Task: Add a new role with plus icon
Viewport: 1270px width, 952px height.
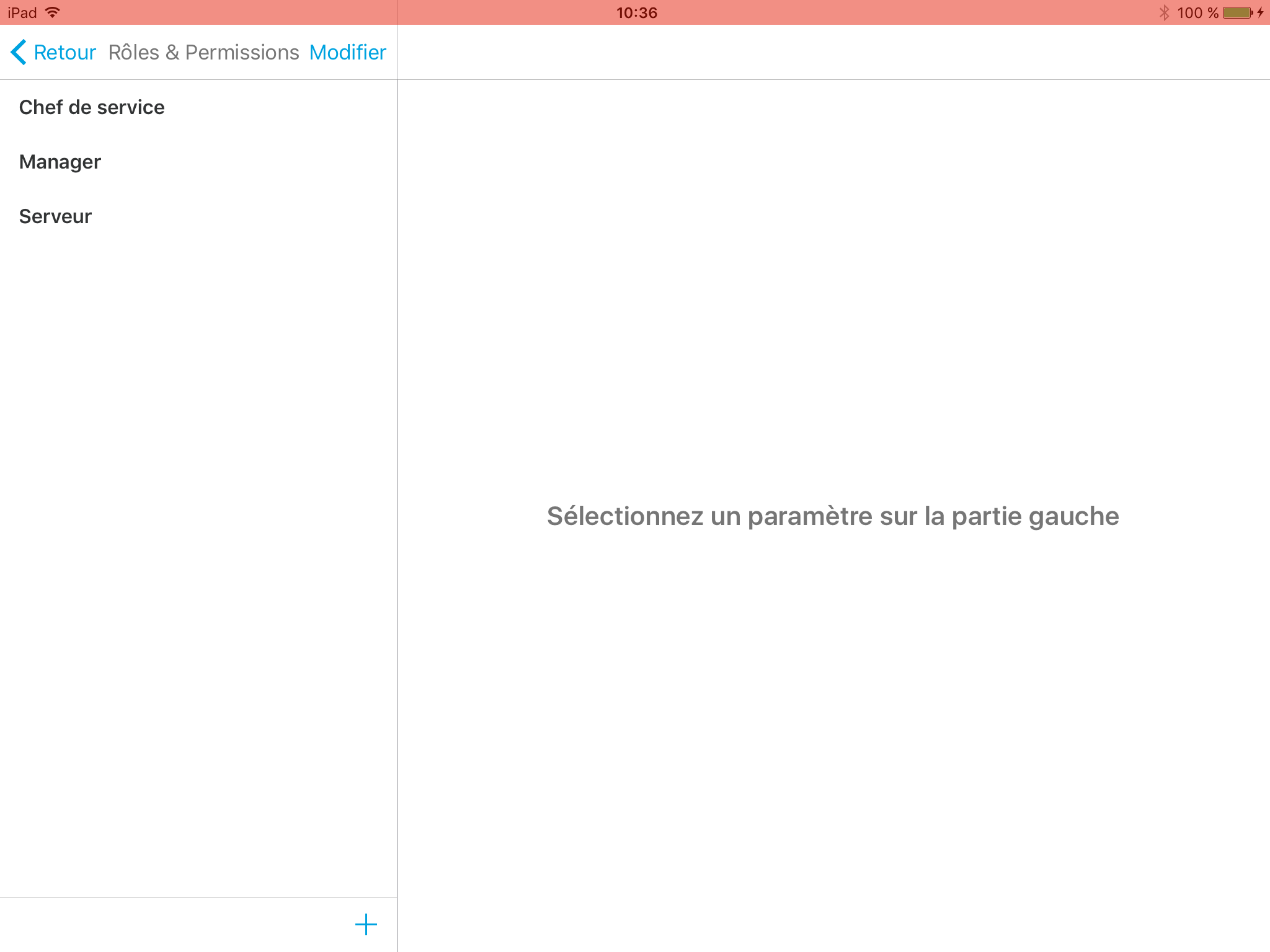Action: 366,924
